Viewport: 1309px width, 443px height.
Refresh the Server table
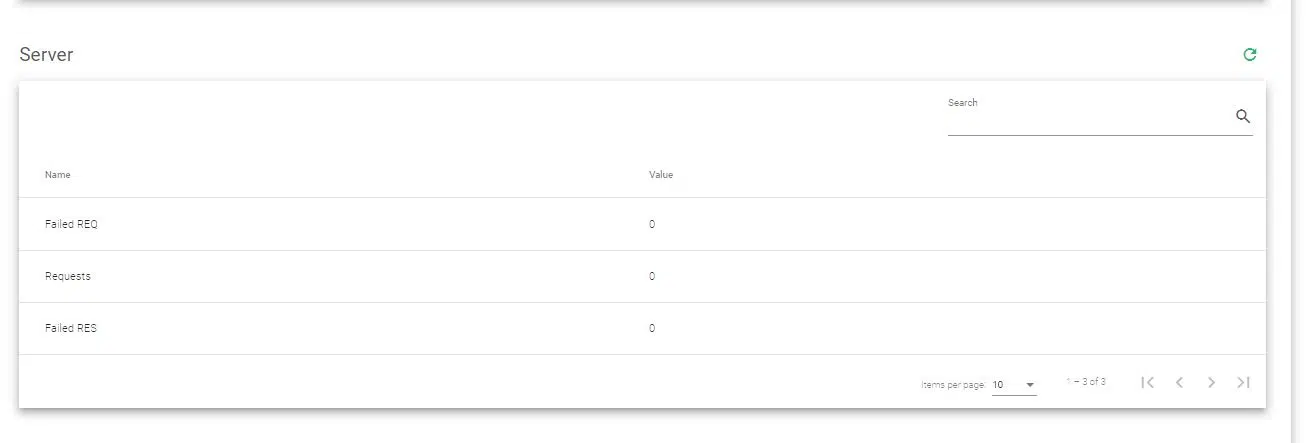(x=1249, y=55)
